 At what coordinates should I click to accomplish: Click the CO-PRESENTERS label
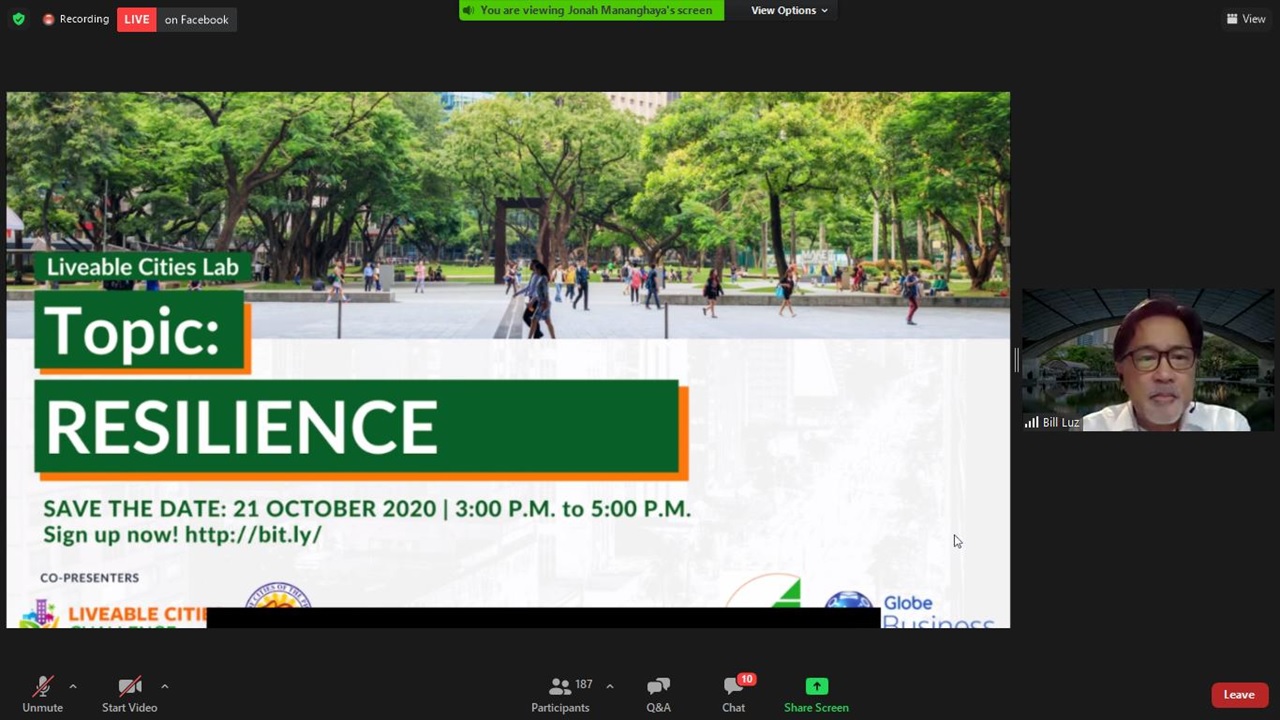89,578
